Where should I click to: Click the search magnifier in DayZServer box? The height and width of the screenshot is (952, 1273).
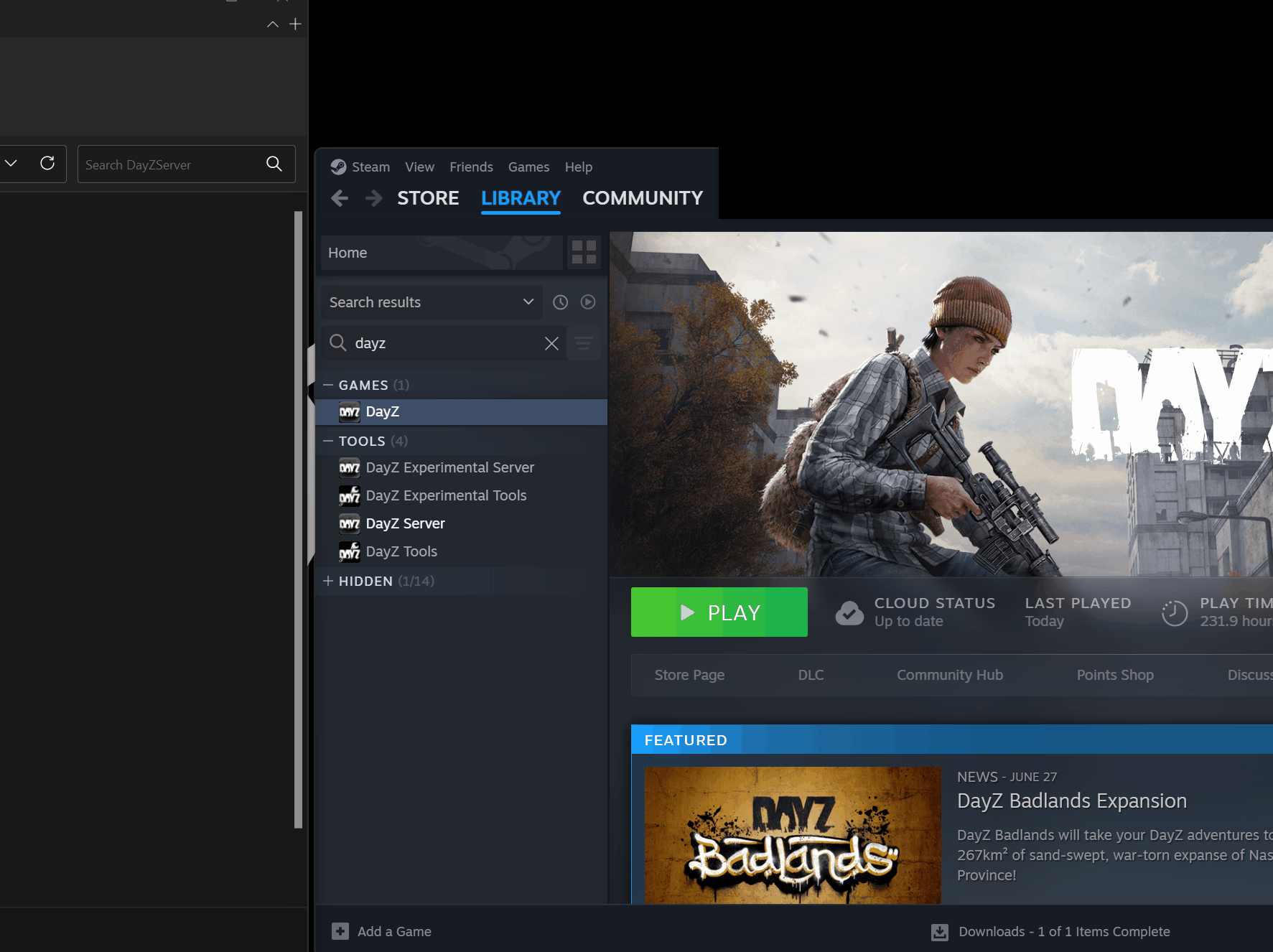[x=274, y=164]
